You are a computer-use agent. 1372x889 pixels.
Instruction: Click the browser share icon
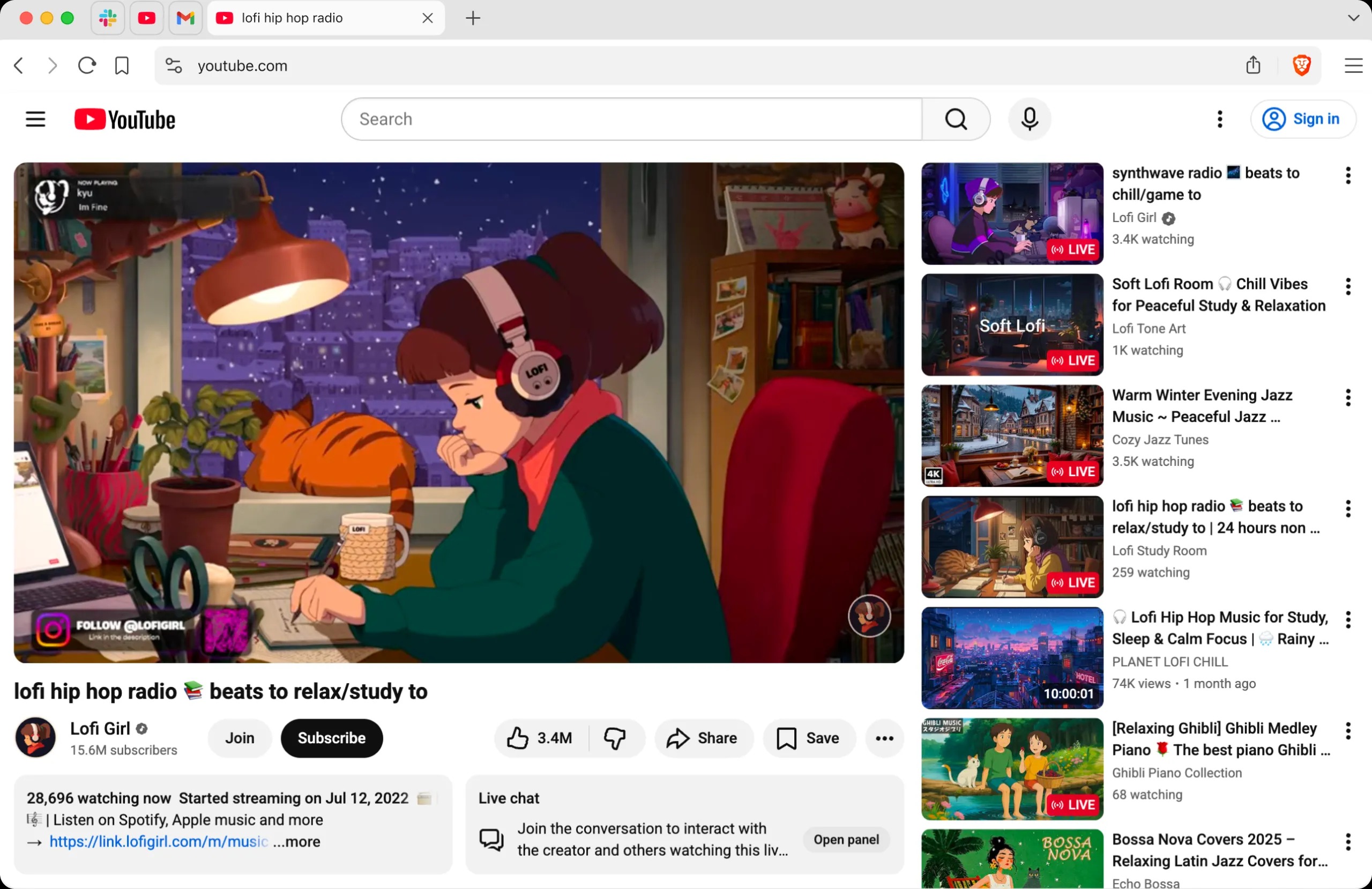1252,66
